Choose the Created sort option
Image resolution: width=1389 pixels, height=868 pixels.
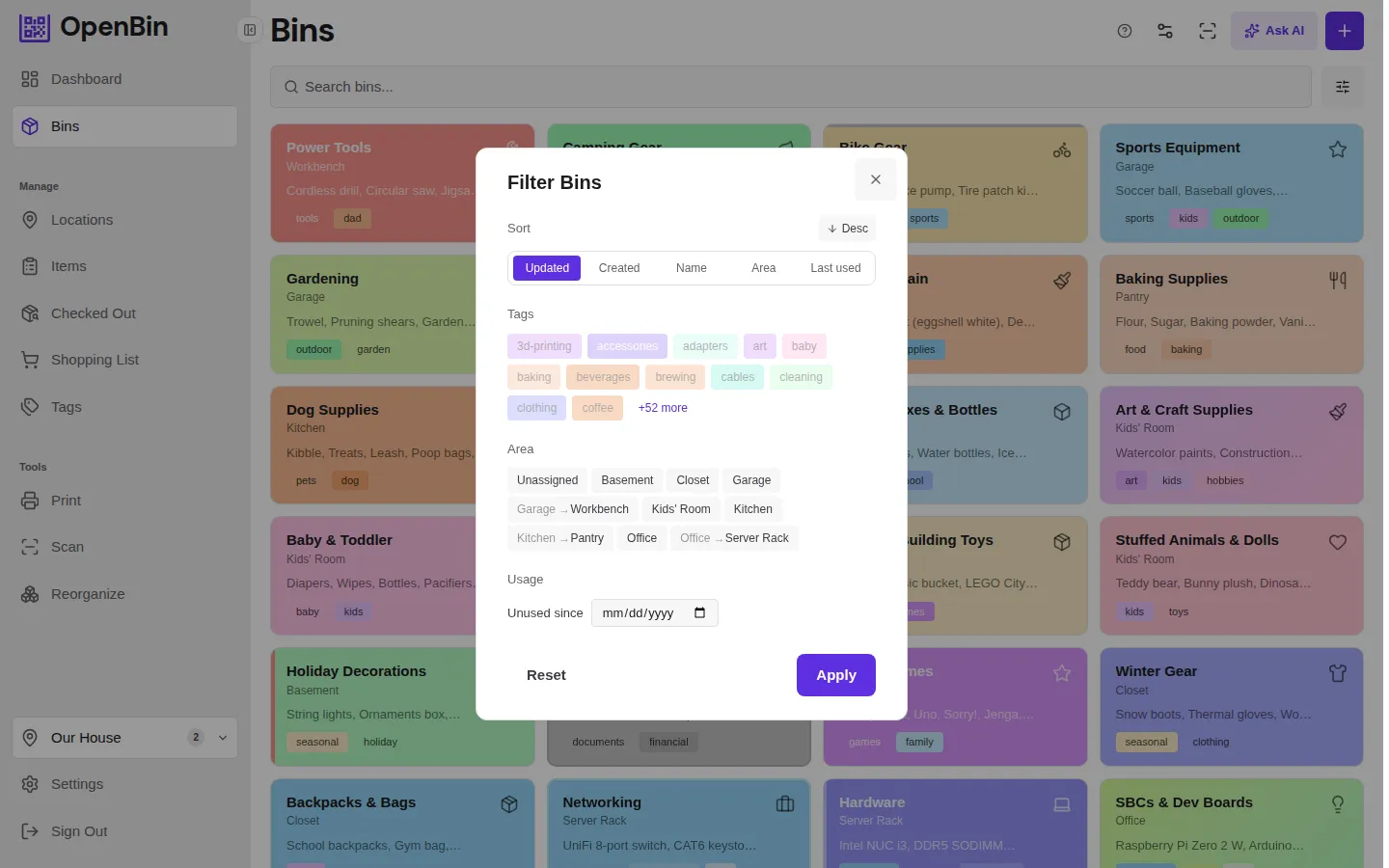click(619, 268)
